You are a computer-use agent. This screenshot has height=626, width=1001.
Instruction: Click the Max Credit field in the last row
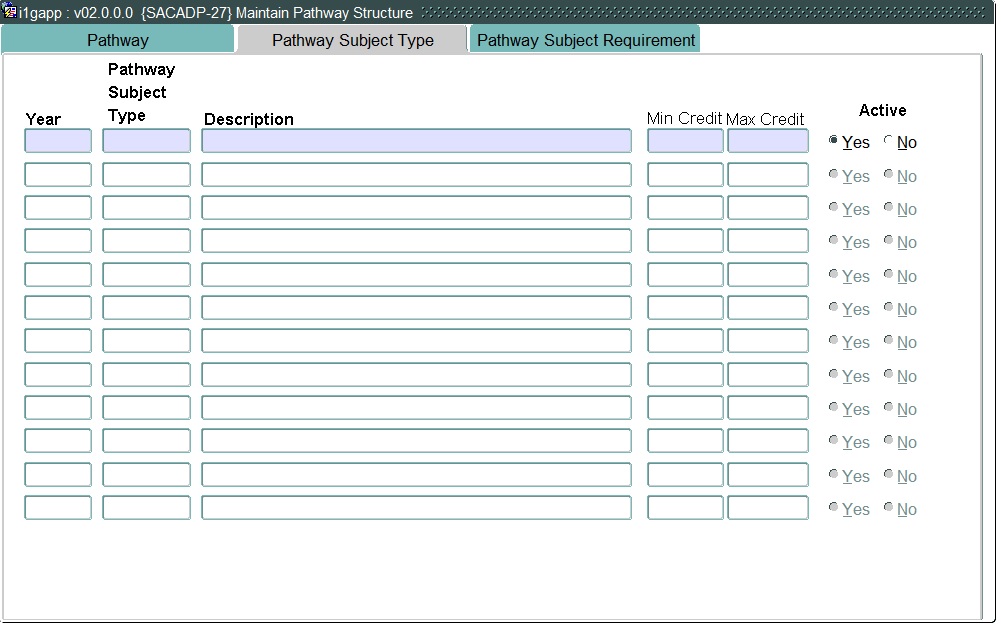tap(767, 508)
